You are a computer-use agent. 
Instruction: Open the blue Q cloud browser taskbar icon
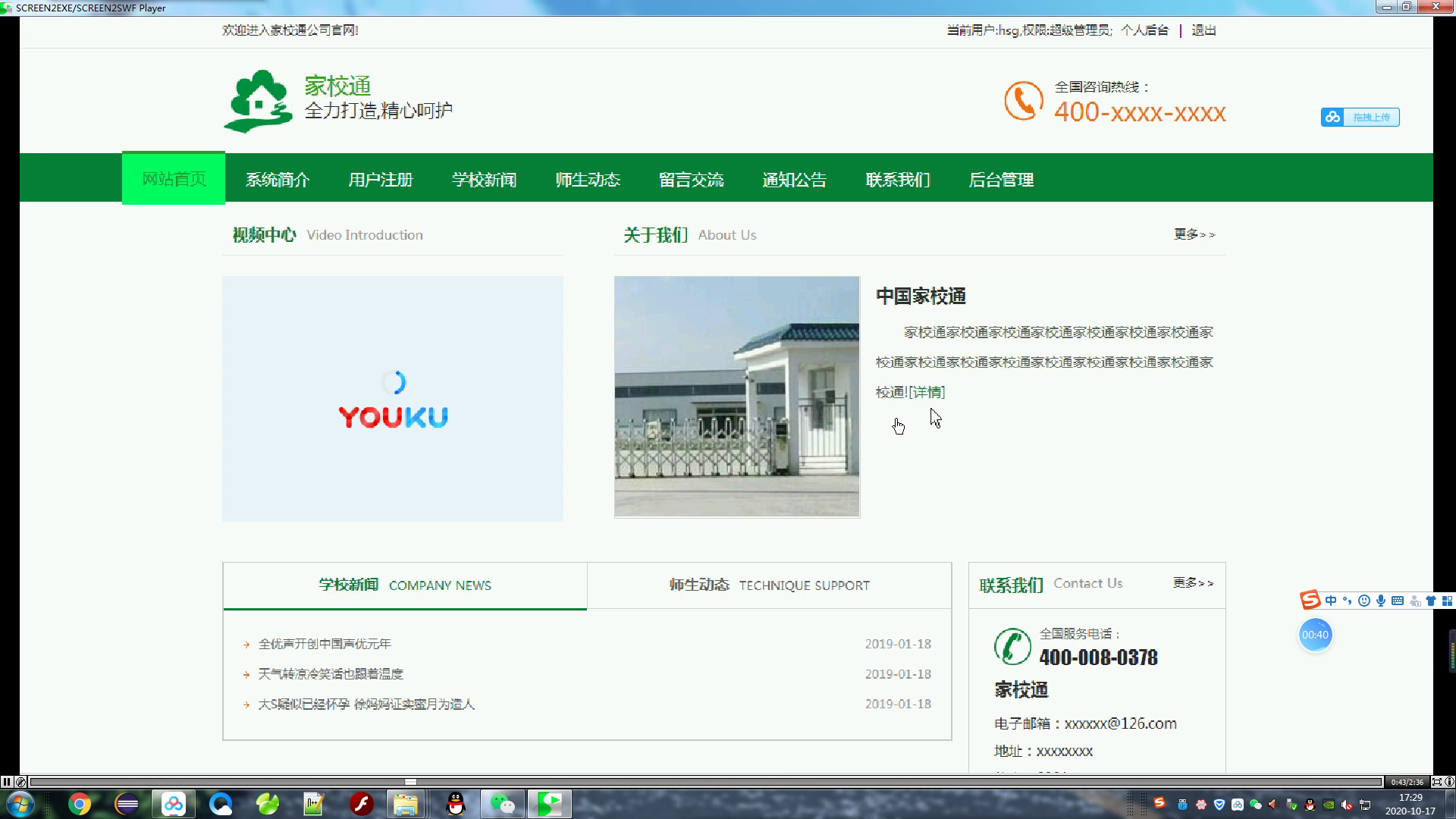point(221,804)
